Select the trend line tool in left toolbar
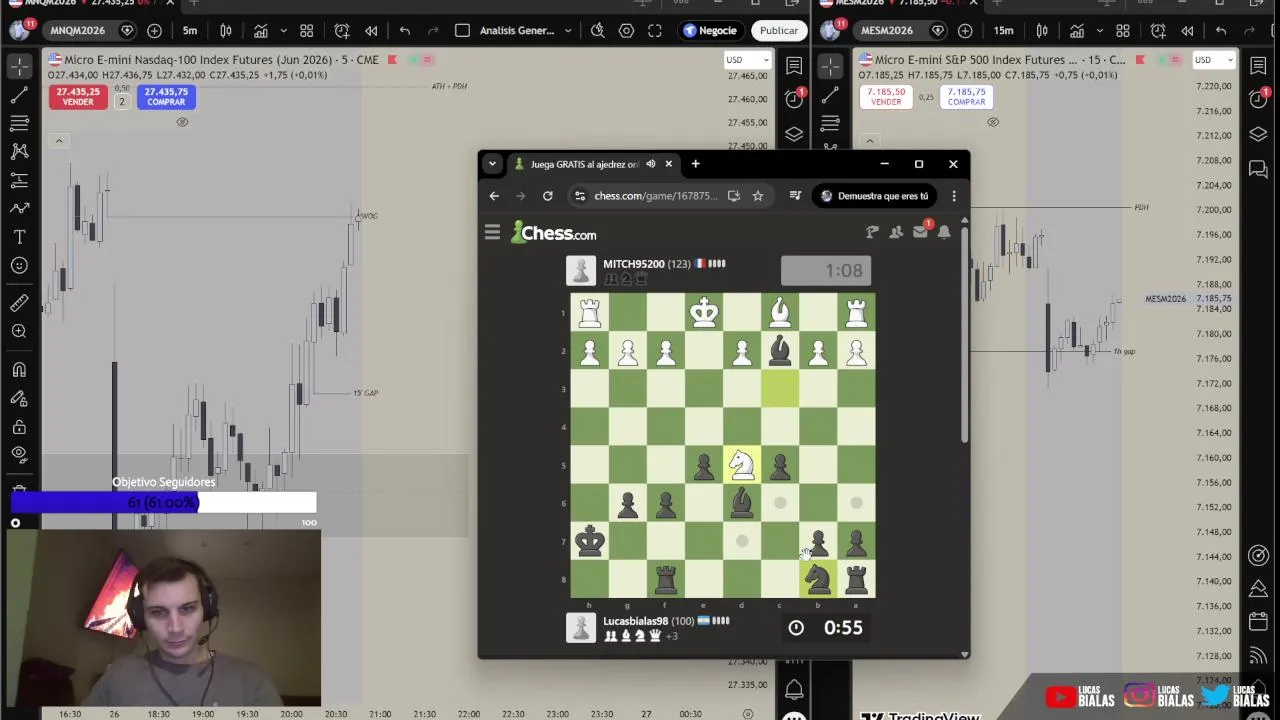The height and width of the screenshot is (720, 1280). [19, 95]
